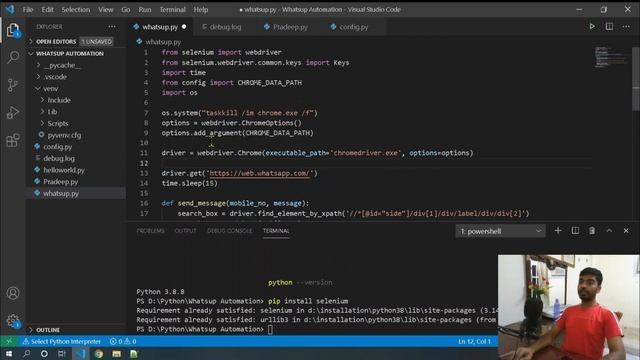Image resolution: width=640 pixels, height=360 pixels.
Task: Open the Search view in activity bar
Action: pyautogui.click(x=13, y=57)
